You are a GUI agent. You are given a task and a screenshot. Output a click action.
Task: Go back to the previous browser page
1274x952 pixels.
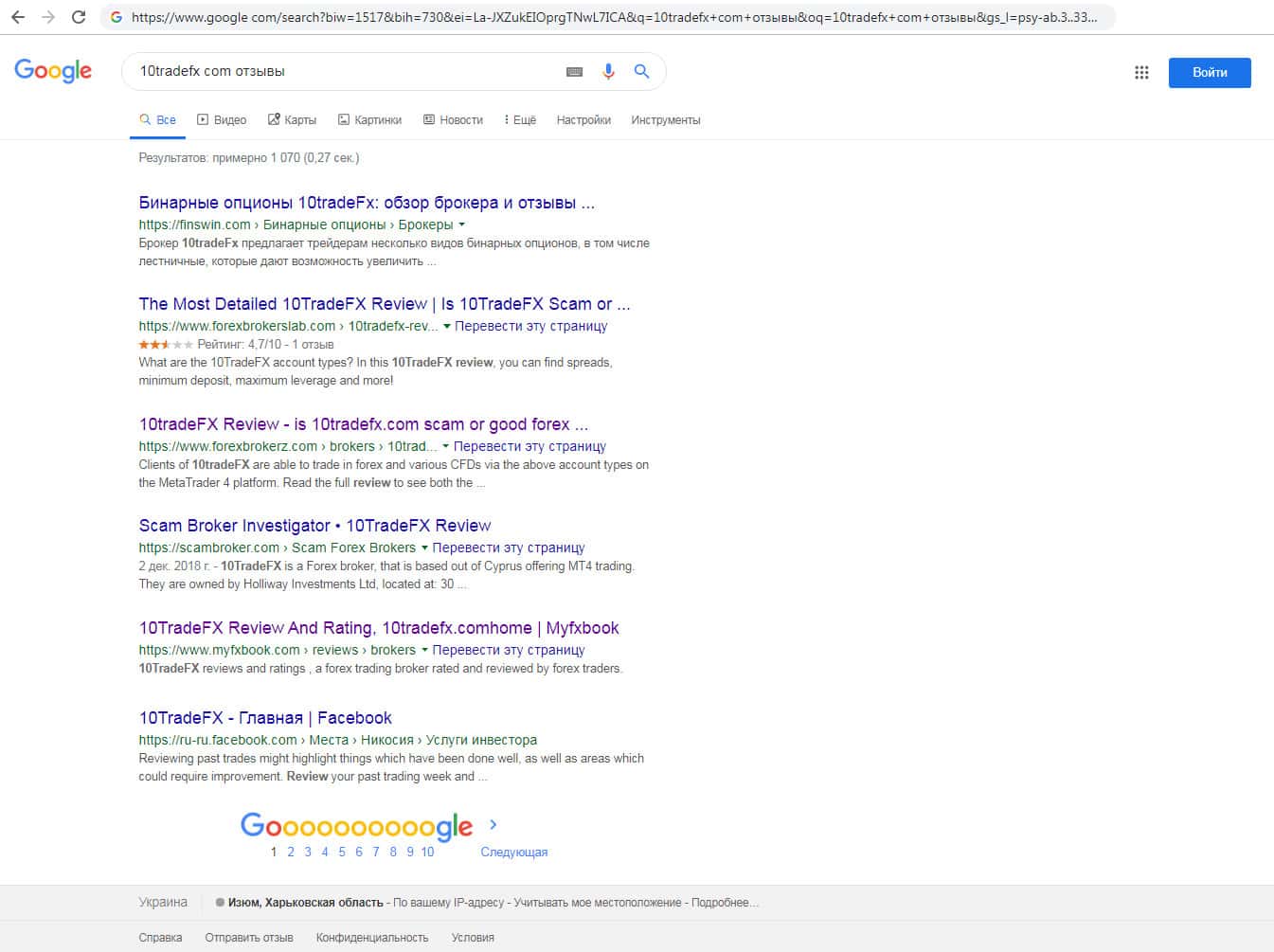18,17
